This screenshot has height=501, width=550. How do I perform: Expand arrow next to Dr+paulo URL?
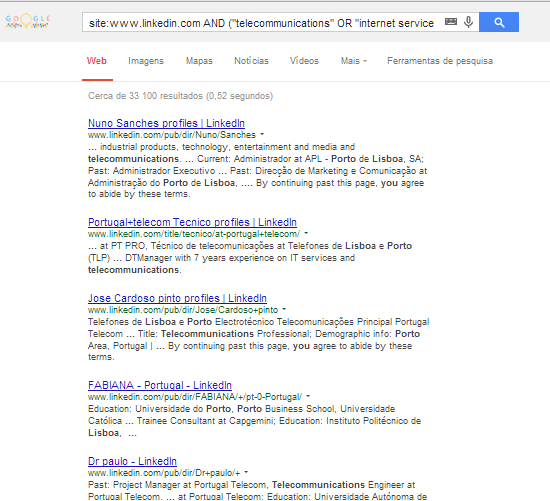[x=246, y=472]
